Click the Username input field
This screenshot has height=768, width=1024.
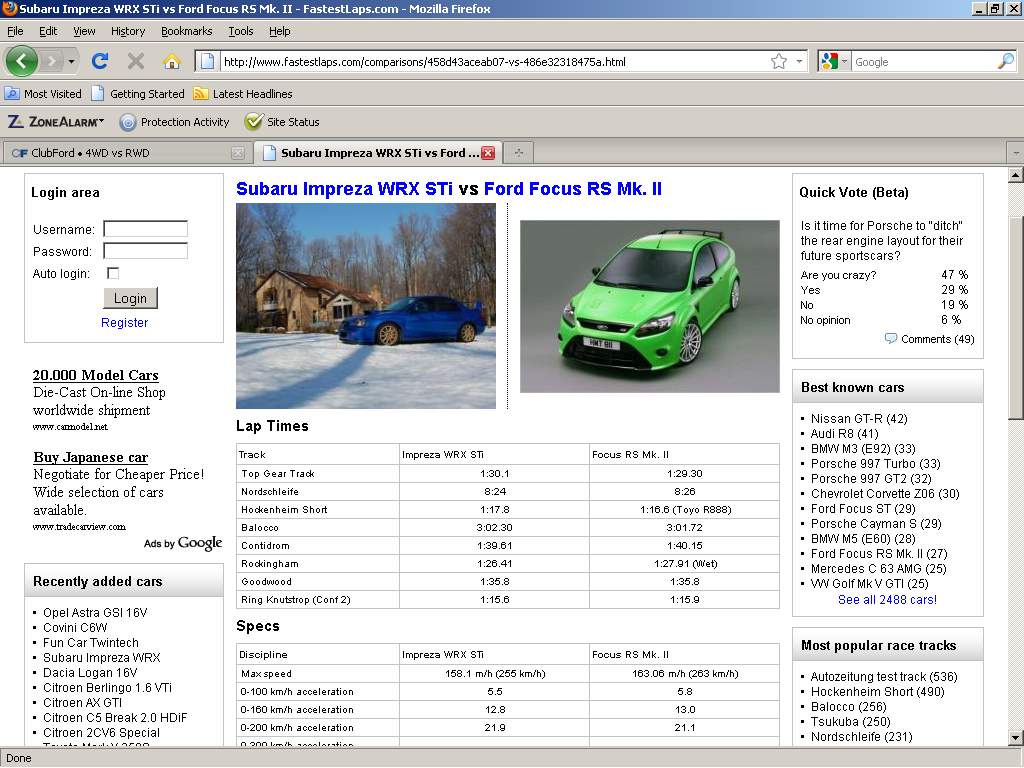145,229
